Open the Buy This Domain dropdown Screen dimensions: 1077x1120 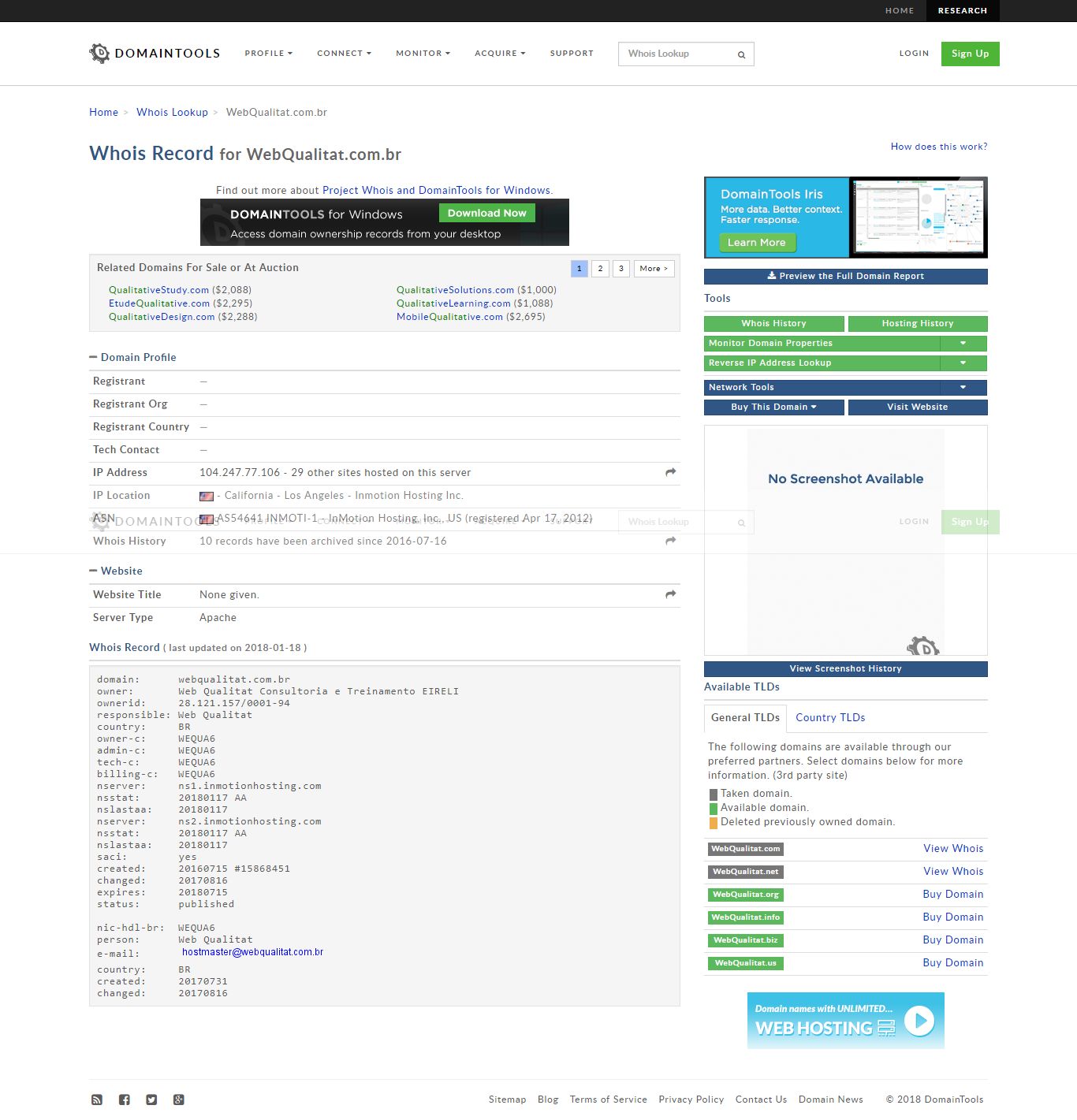pyautogui.click(x=774, y=407)
